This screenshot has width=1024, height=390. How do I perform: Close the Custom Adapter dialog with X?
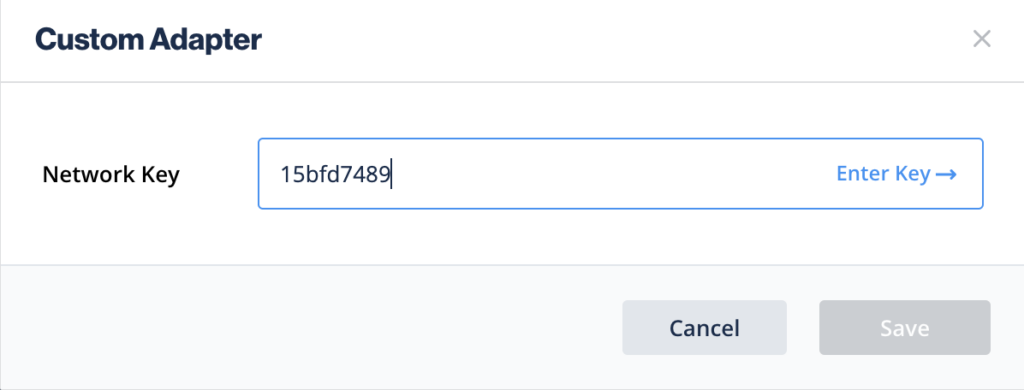982,39
